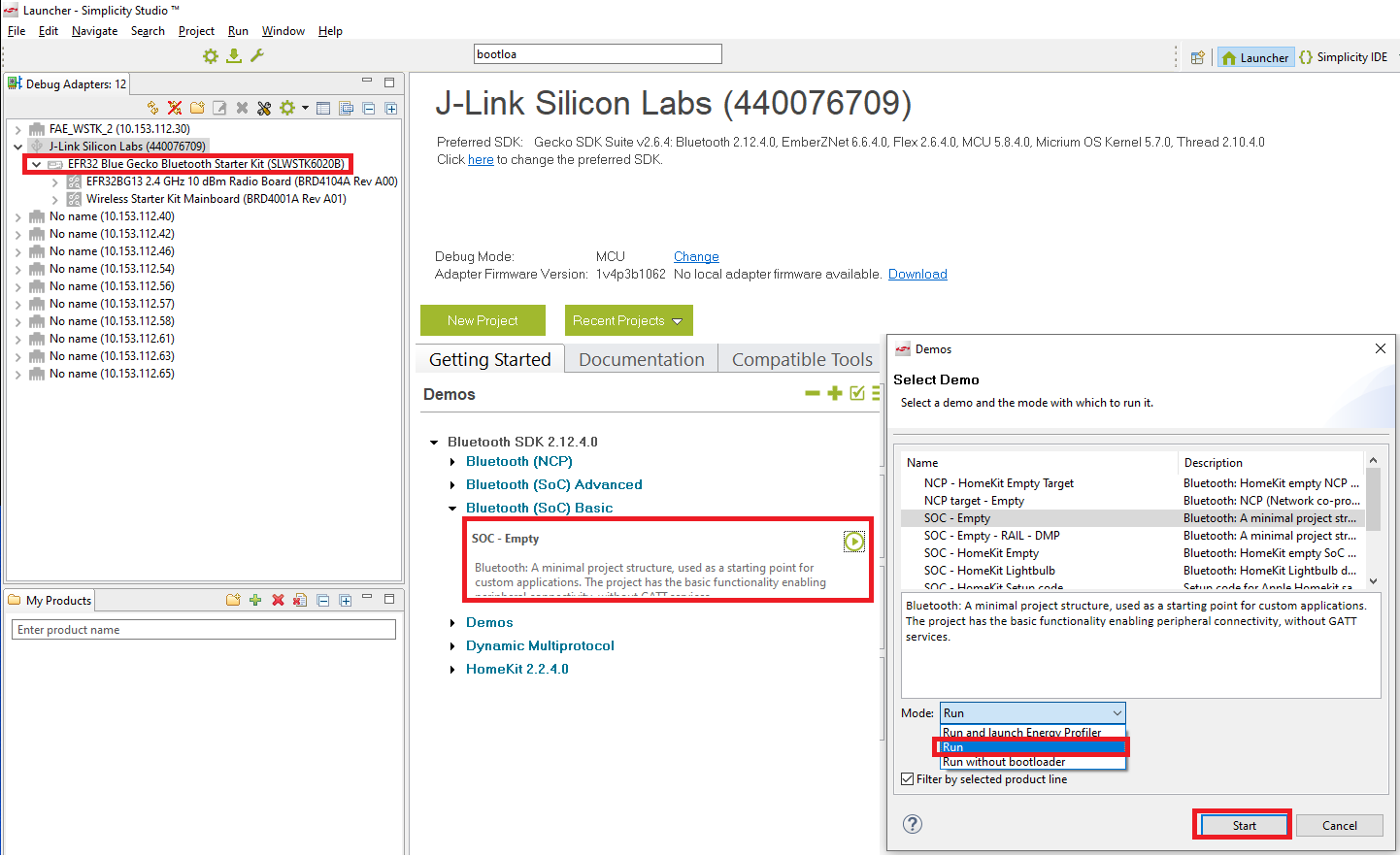1400x857 pixels.
Task: Open Recent Projects dropdown button
Action: tap(628, 320)
